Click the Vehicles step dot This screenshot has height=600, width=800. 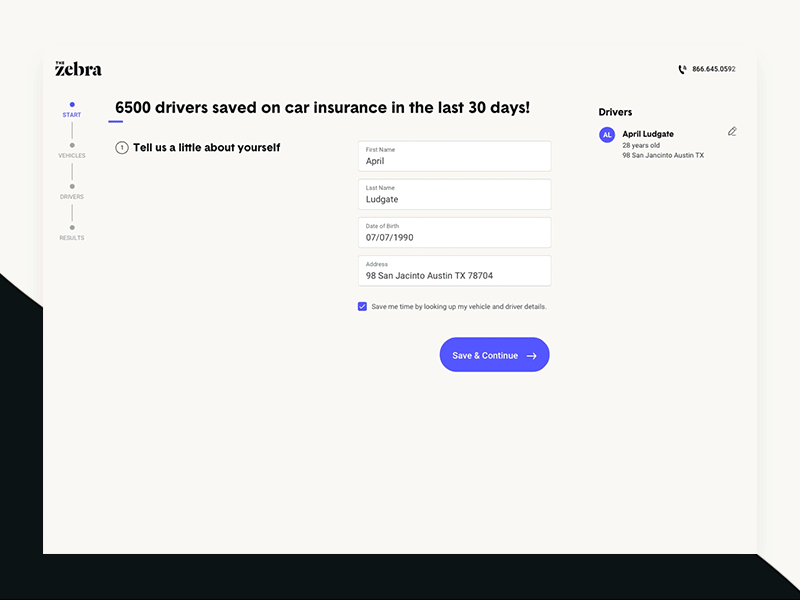tap(72, 145)
